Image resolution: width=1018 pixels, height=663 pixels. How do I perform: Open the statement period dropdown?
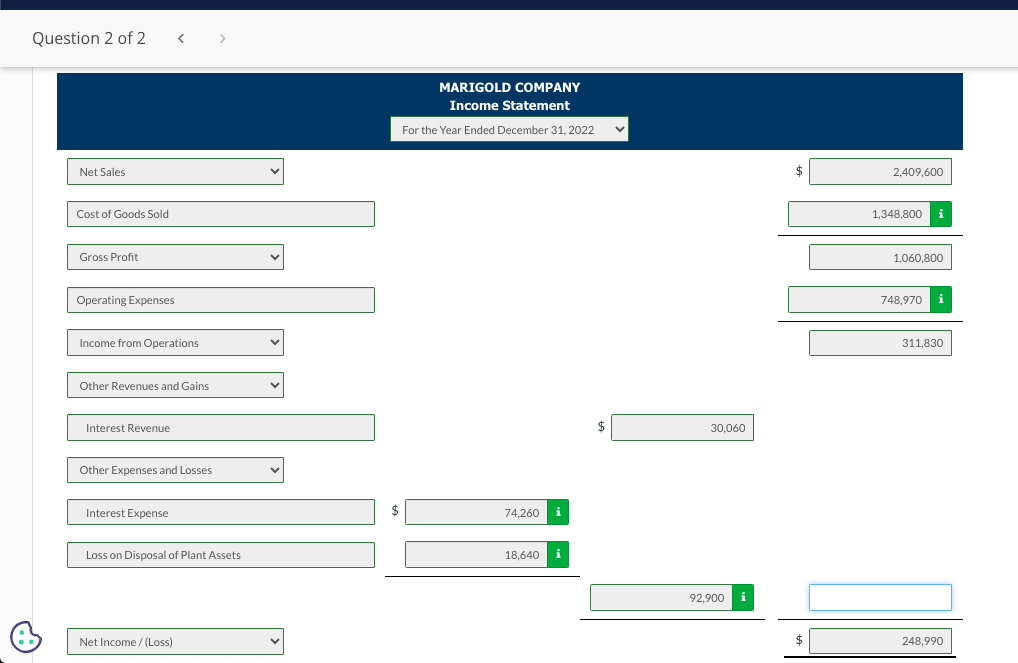[x=509, y=129]
